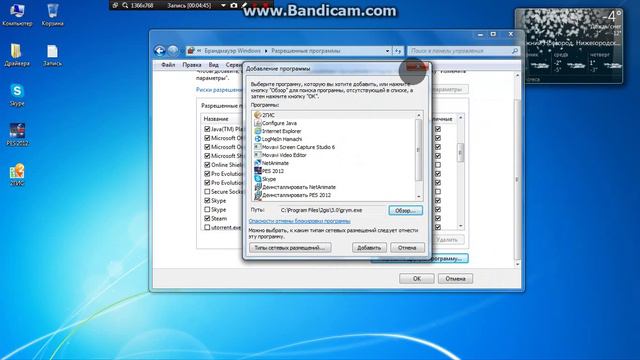The height and width of the screenshot is (360, 640).
Task: Open the Вид menu
Action: (x=213, y=65)
